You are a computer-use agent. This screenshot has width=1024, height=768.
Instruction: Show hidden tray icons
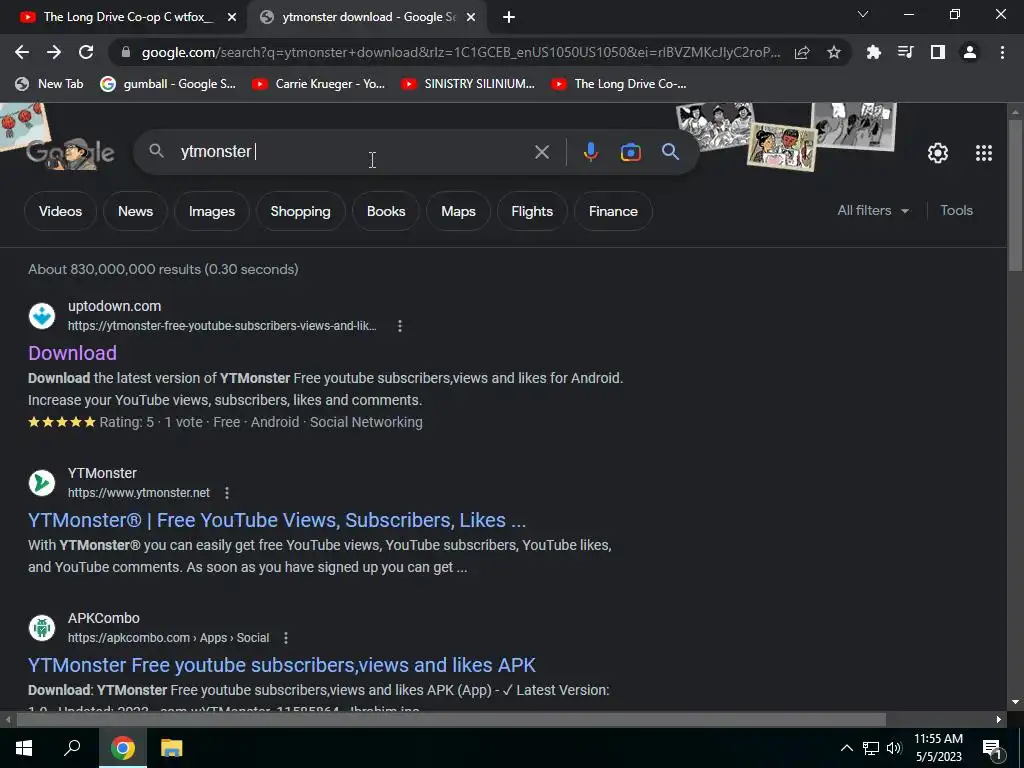pyautogui.click(x=846, y=748)
